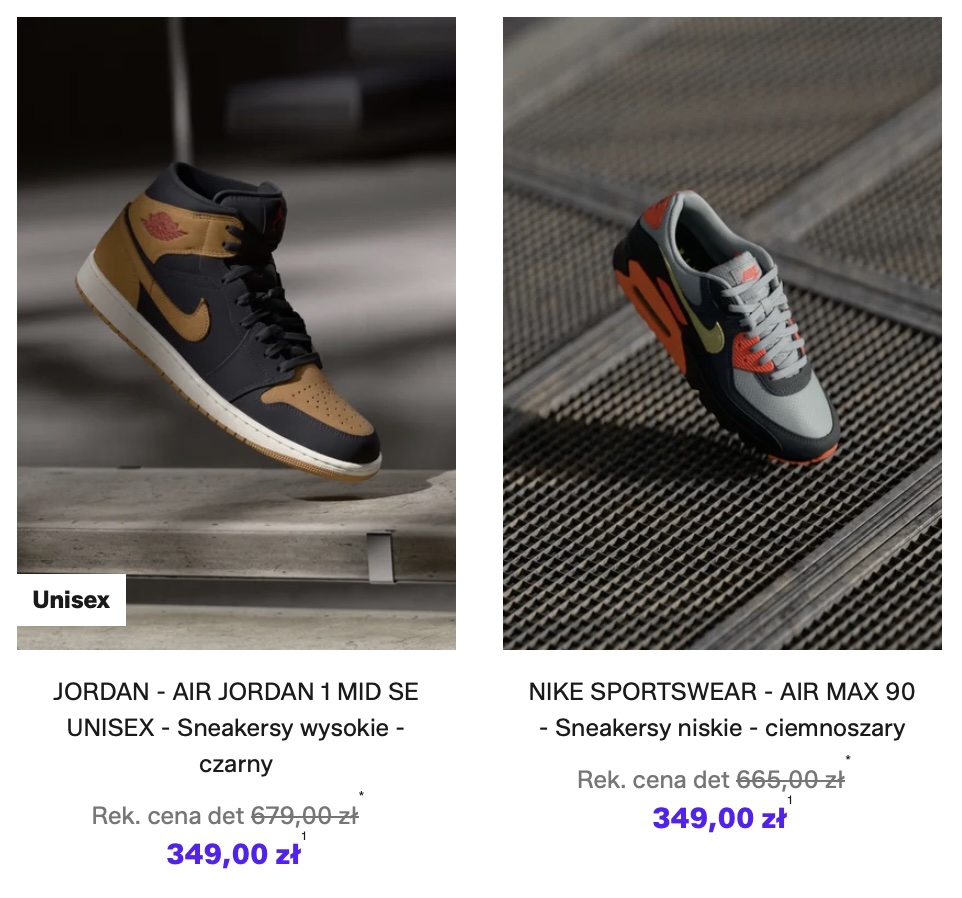This screenshot has height=898, width=962.
Task: Click footnote 1 marker beside Jordan sale price
Action: [x=304, y=836]
